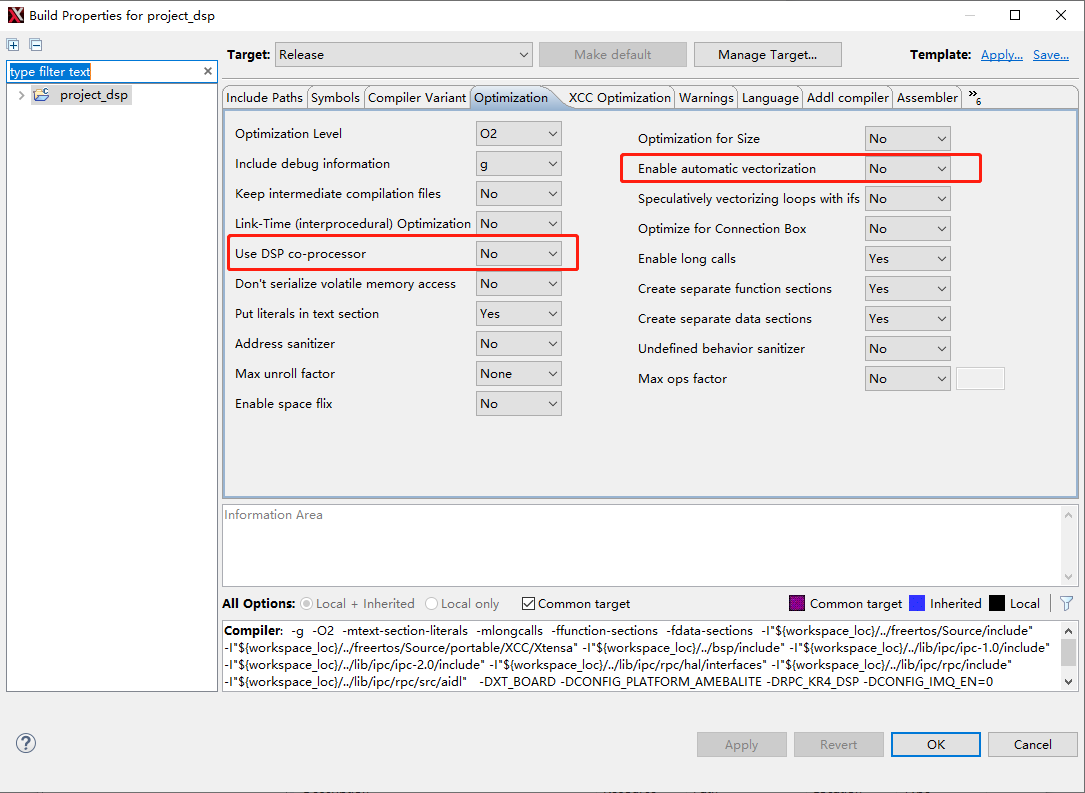This screenshot has width=1085, height=793.
Task: Select the Local + Inherited radio button
Action: pyautogui.click(x=307, y=604)
